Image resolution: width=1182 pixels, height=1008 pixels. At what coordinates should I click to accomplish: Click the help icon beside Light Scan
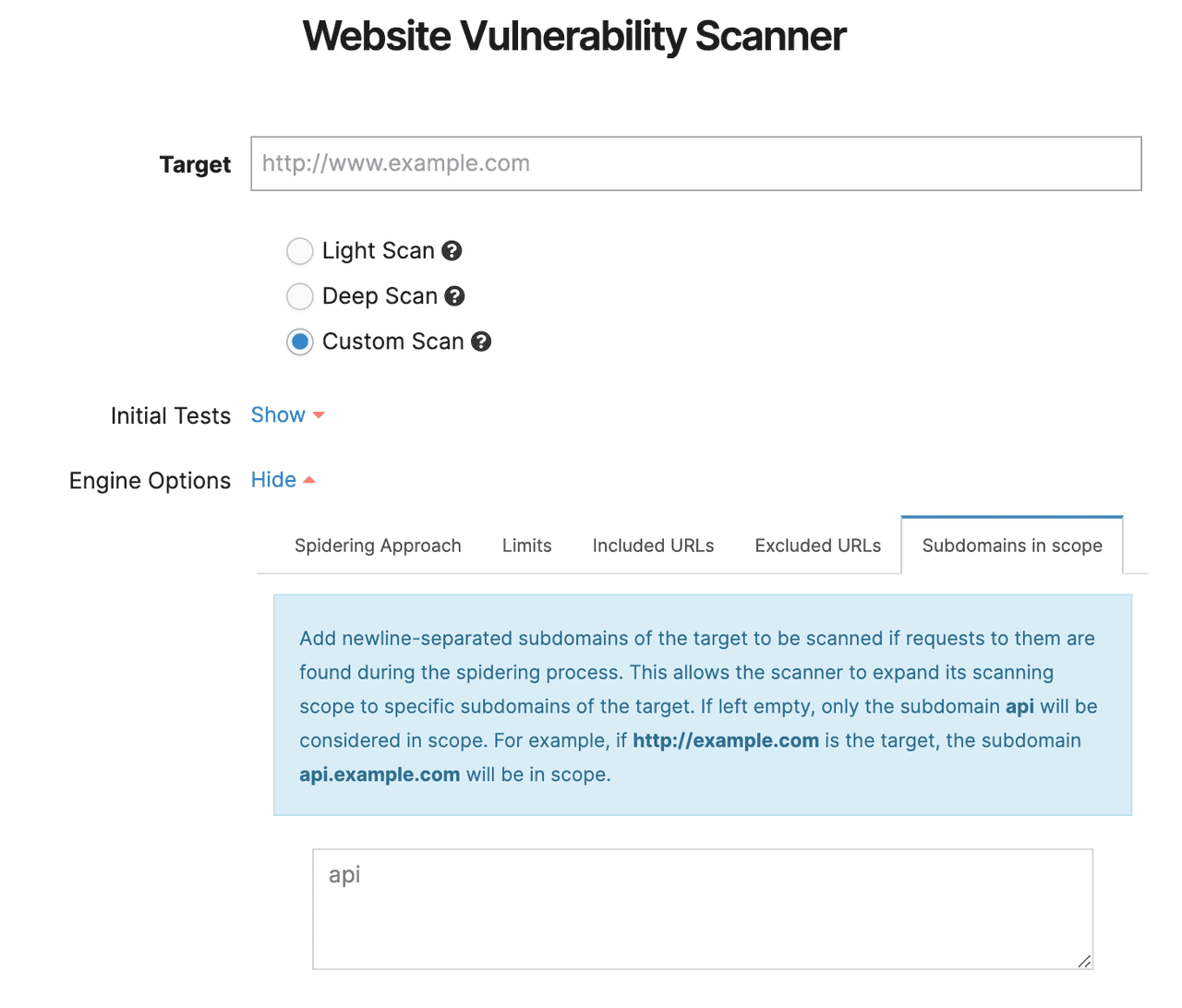452,250
